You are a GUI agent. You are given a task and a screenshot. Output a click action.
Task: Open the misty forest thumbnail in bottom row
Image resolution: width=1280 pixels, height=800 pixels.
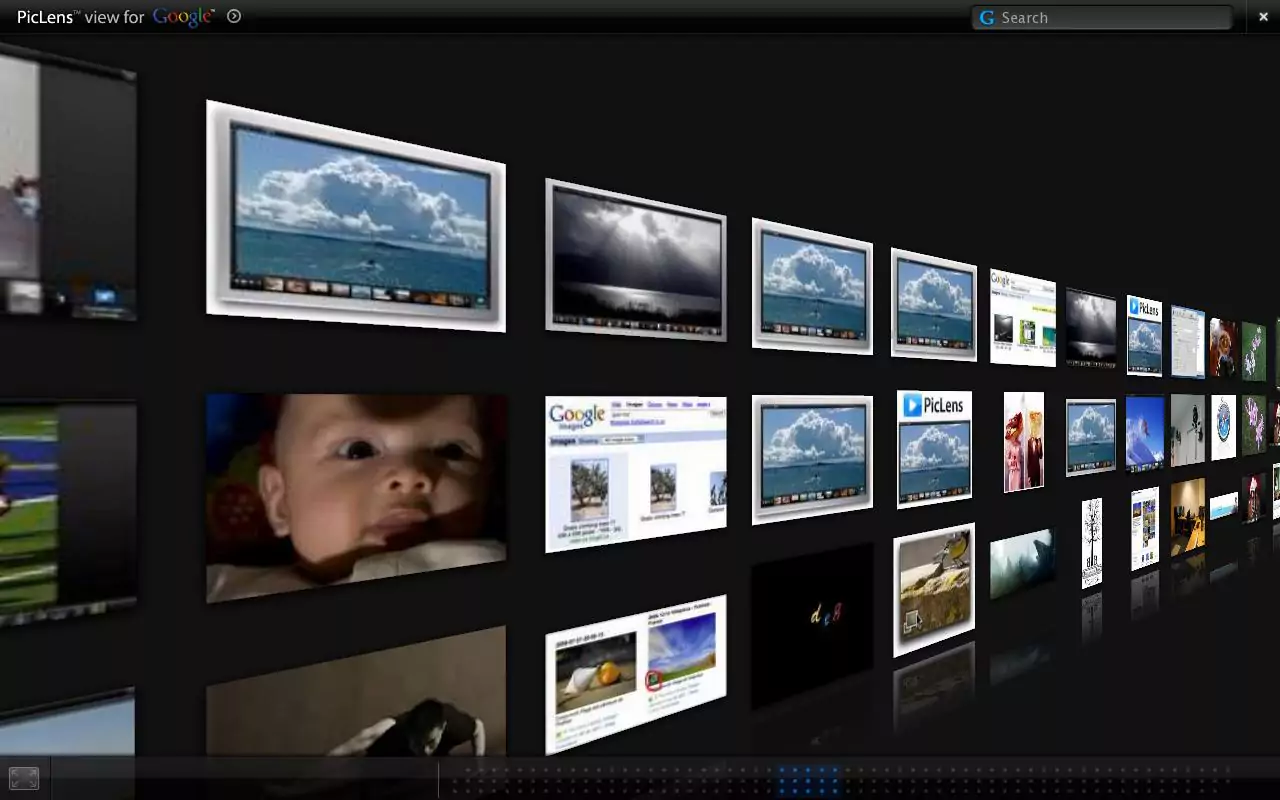[1022, 563]
